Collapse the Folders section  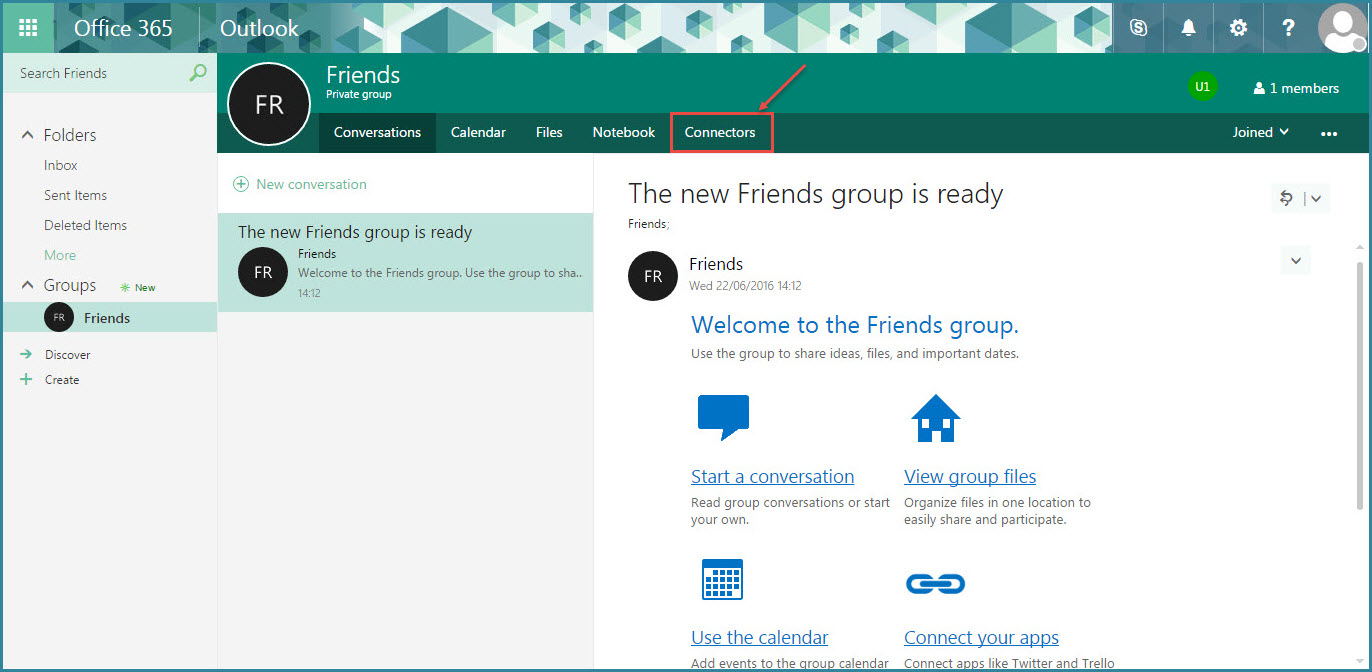(x=27, y=135)
